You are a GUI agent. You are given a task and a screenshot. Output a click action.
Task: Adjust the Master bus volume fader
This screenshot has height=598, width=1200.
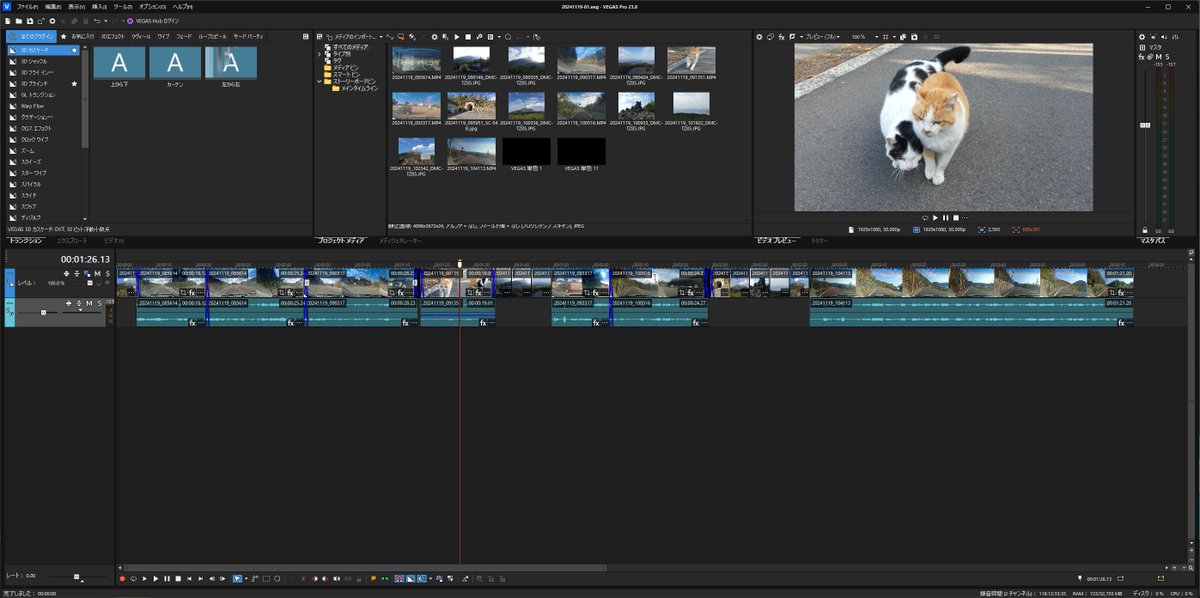click(x=1145, y=126)
